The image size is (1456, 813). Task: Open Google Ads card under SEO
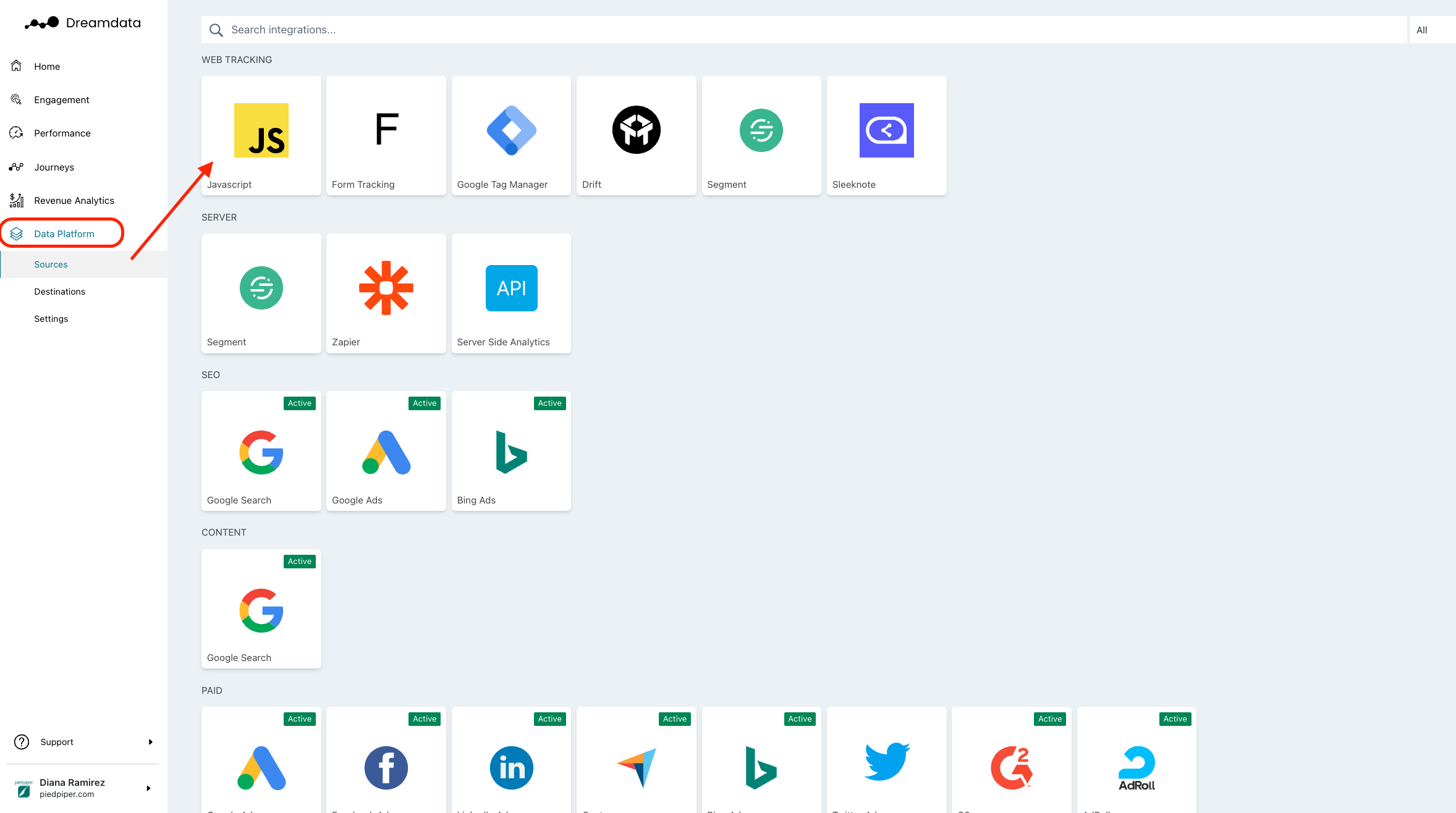tap(386, 451)
